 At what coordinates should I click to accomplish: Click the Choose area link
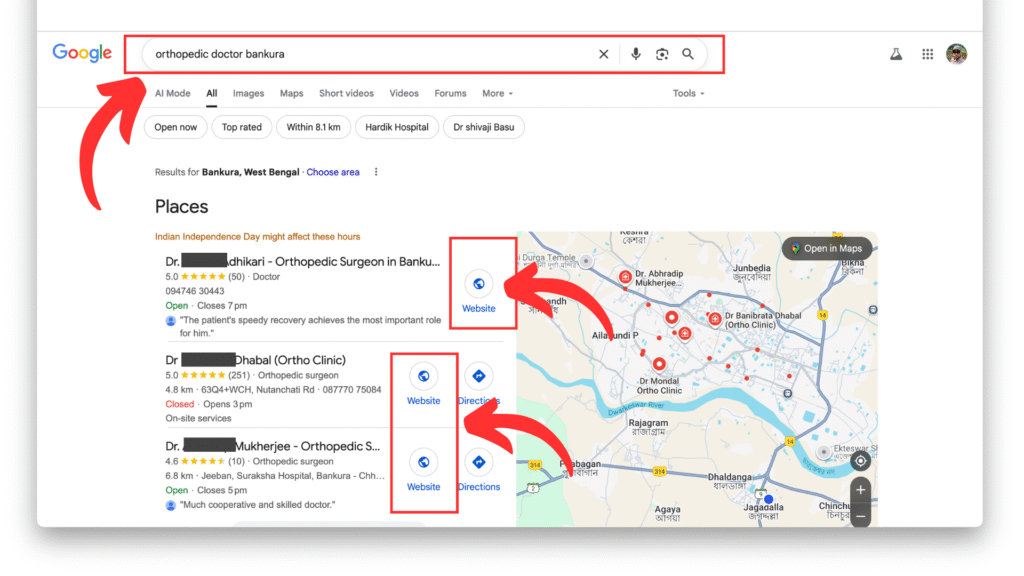(333, 172)
